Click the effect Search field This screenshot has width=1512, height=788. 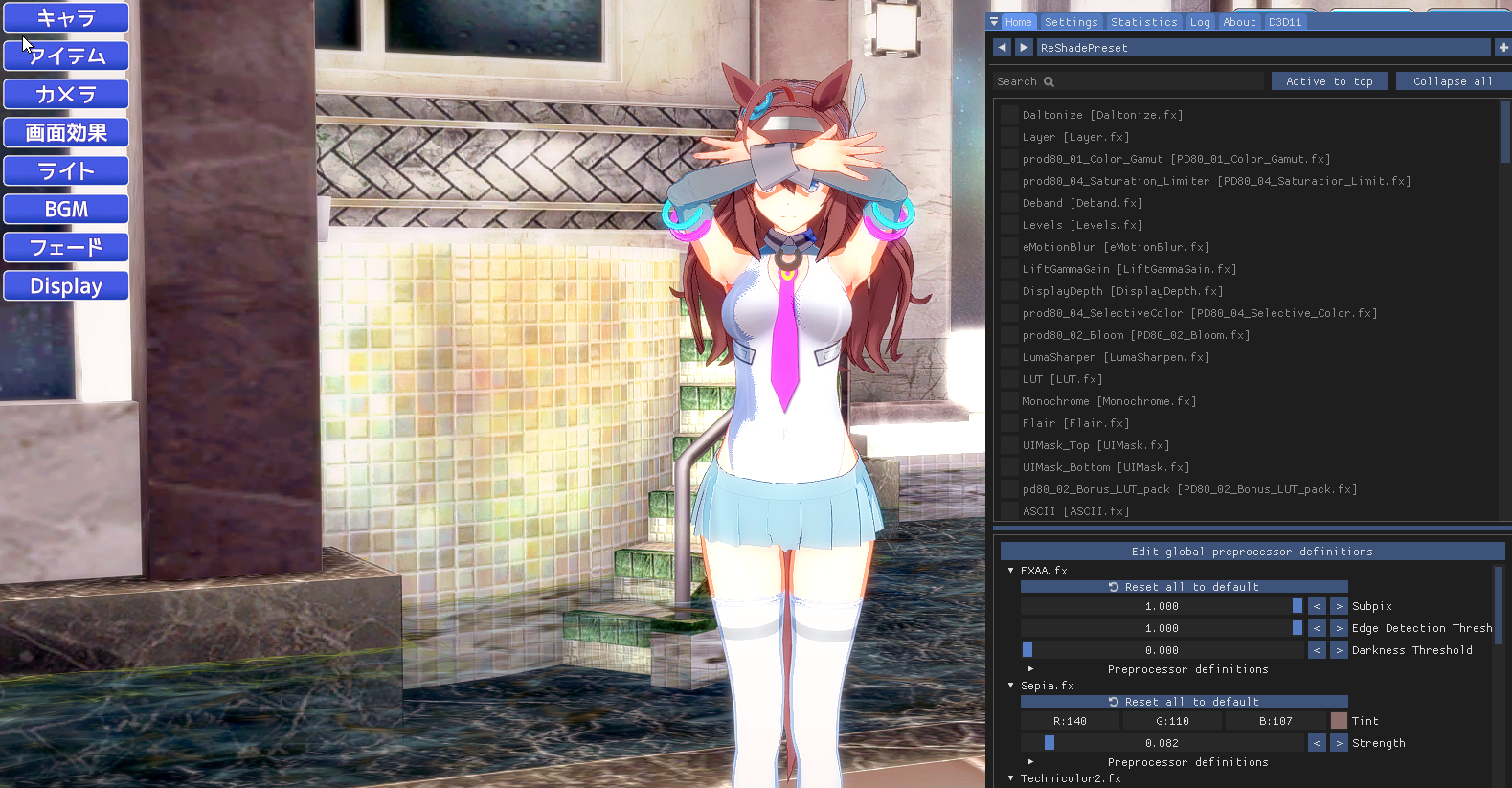(x=1130, y=82)
